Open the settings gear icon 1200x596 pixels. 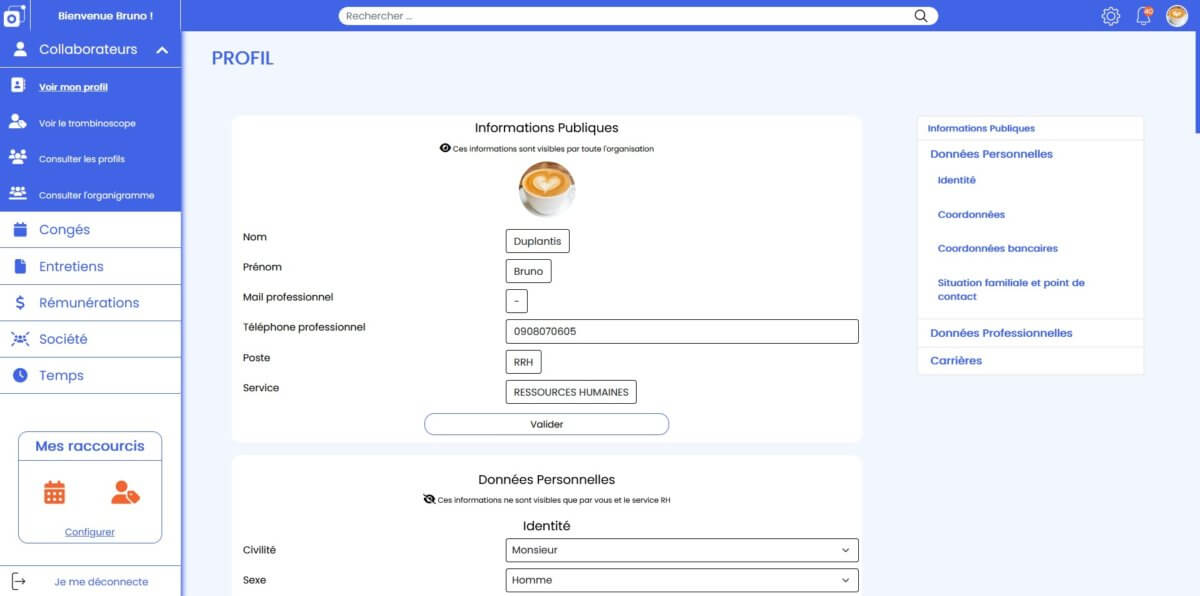pos(1110,16)
